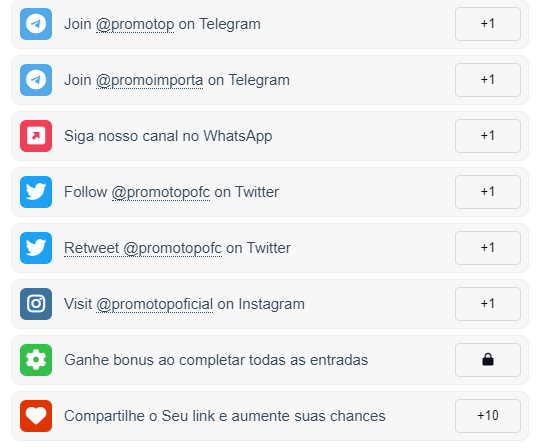
Task: Click the orange heart share icon
Action: tap(36, 416)
